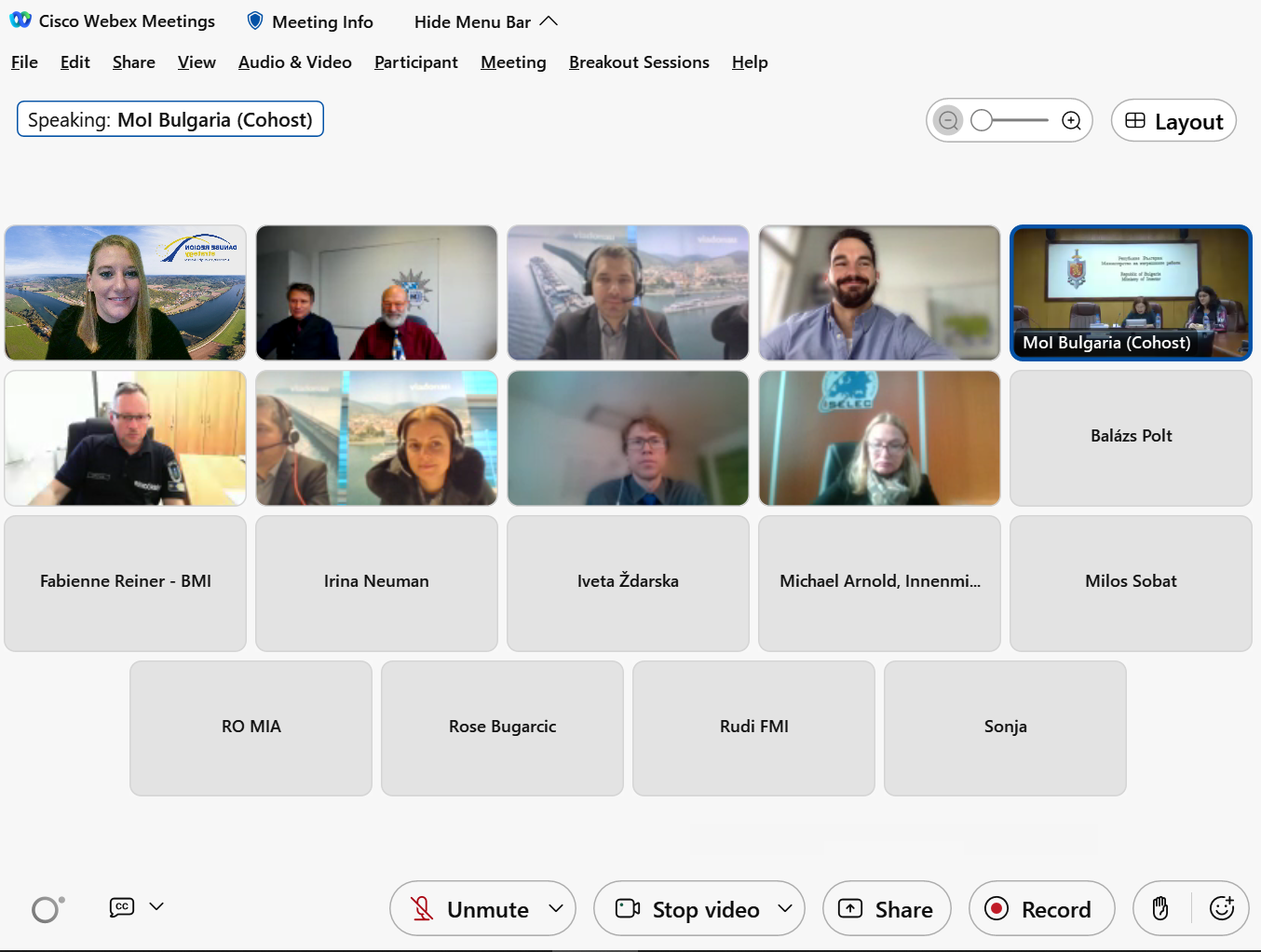1261x952 pixels.
Task: Select the MoI Bulgaria (Cohost) video thumbnail
Action: click(x=1131, y=292)
